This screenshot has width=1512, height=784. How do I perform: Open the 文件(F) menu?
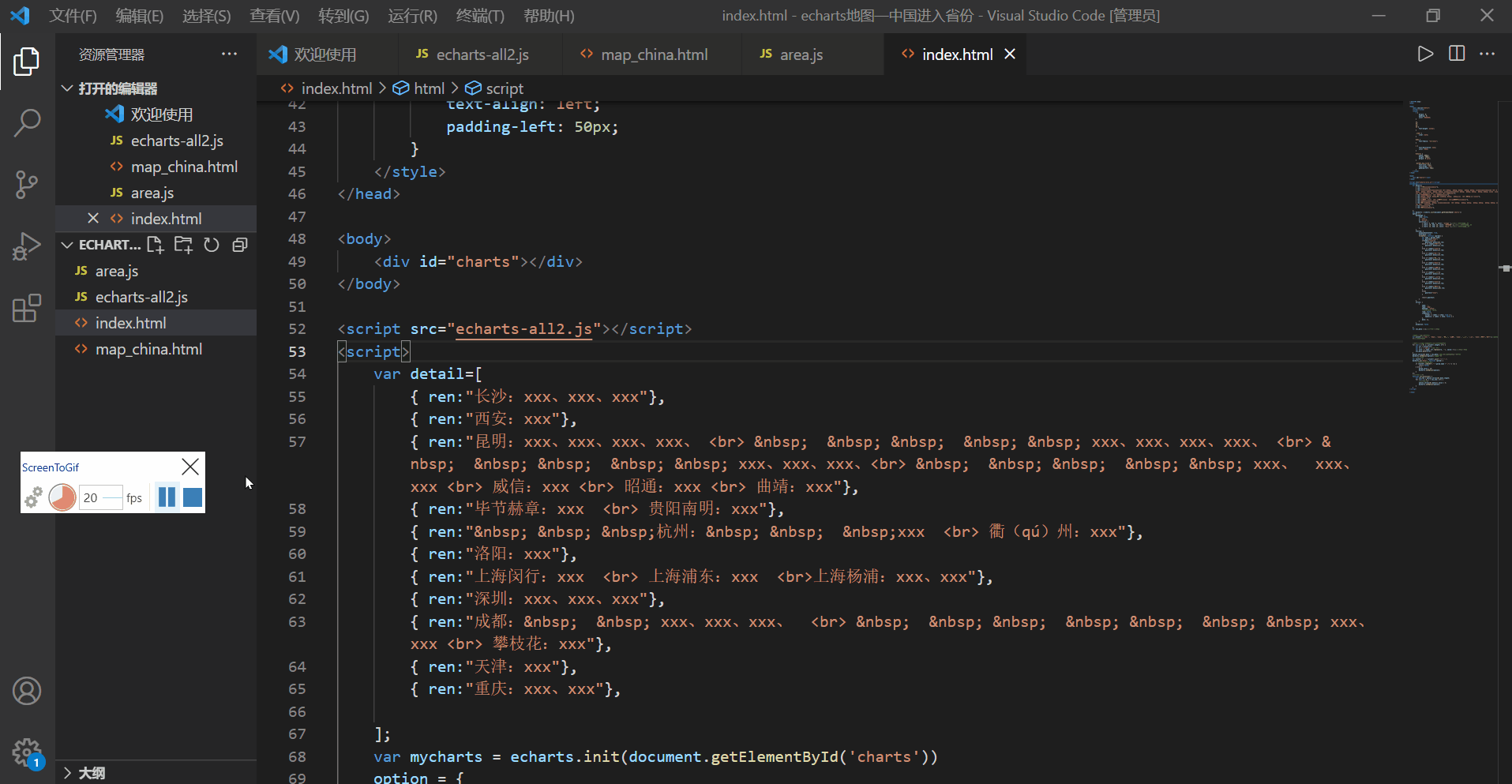click(x=73, y=16)
